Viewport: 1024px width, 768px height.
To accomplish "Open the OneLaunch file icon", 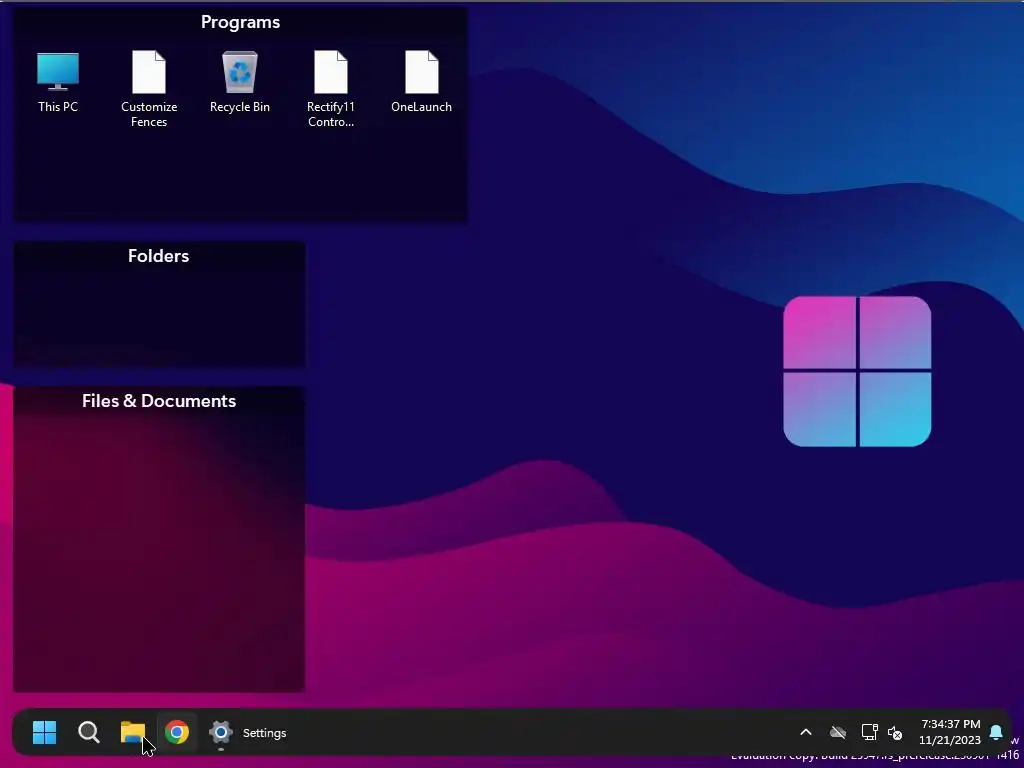I will pos(421,82).
